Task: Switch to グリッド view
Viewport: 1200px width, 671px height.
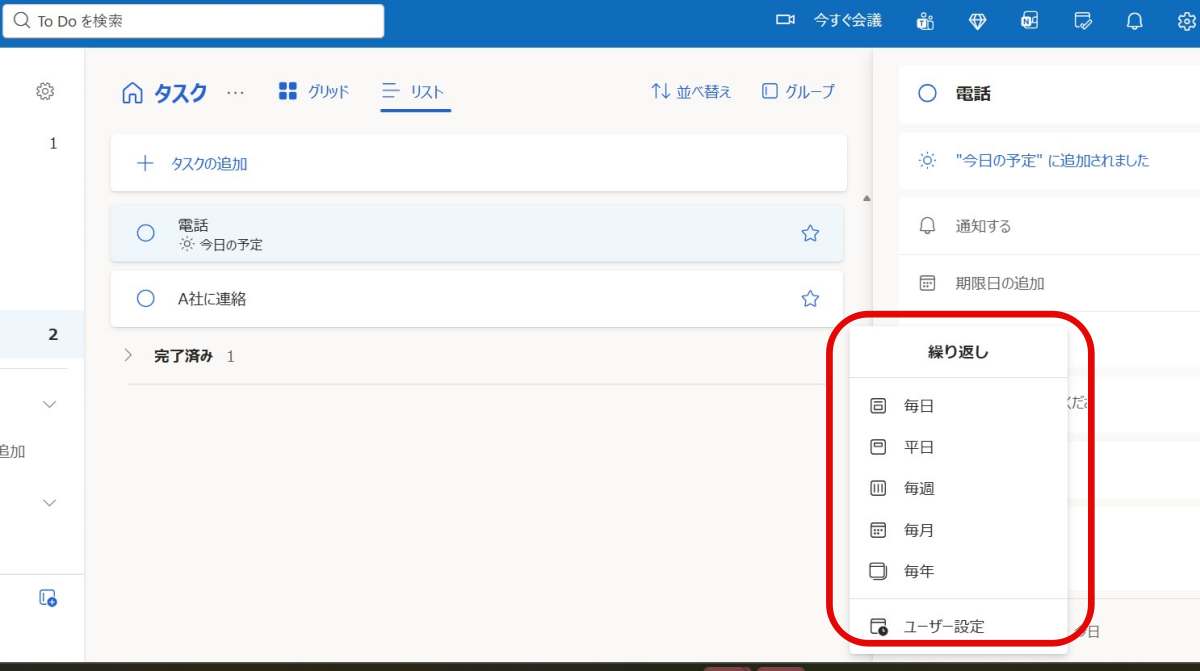Action: pos(314,92)
